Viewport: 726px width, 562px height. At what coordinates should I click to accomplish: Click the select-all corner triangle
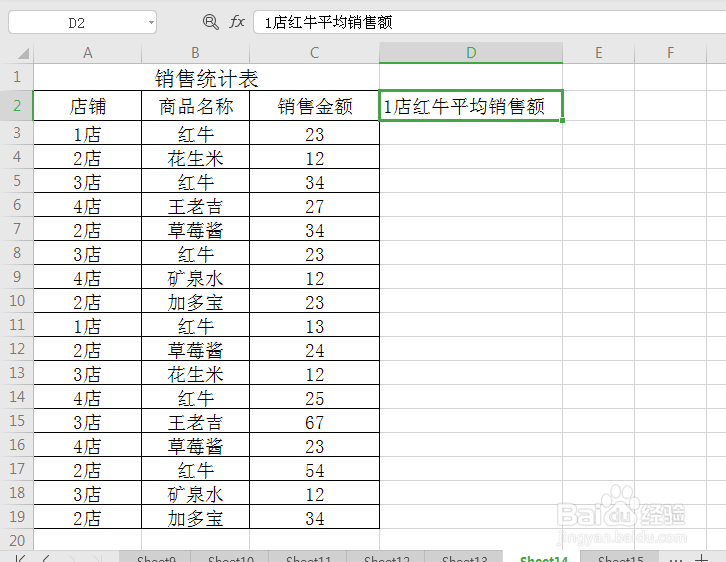pyautogui.click(x=23, y=54)
